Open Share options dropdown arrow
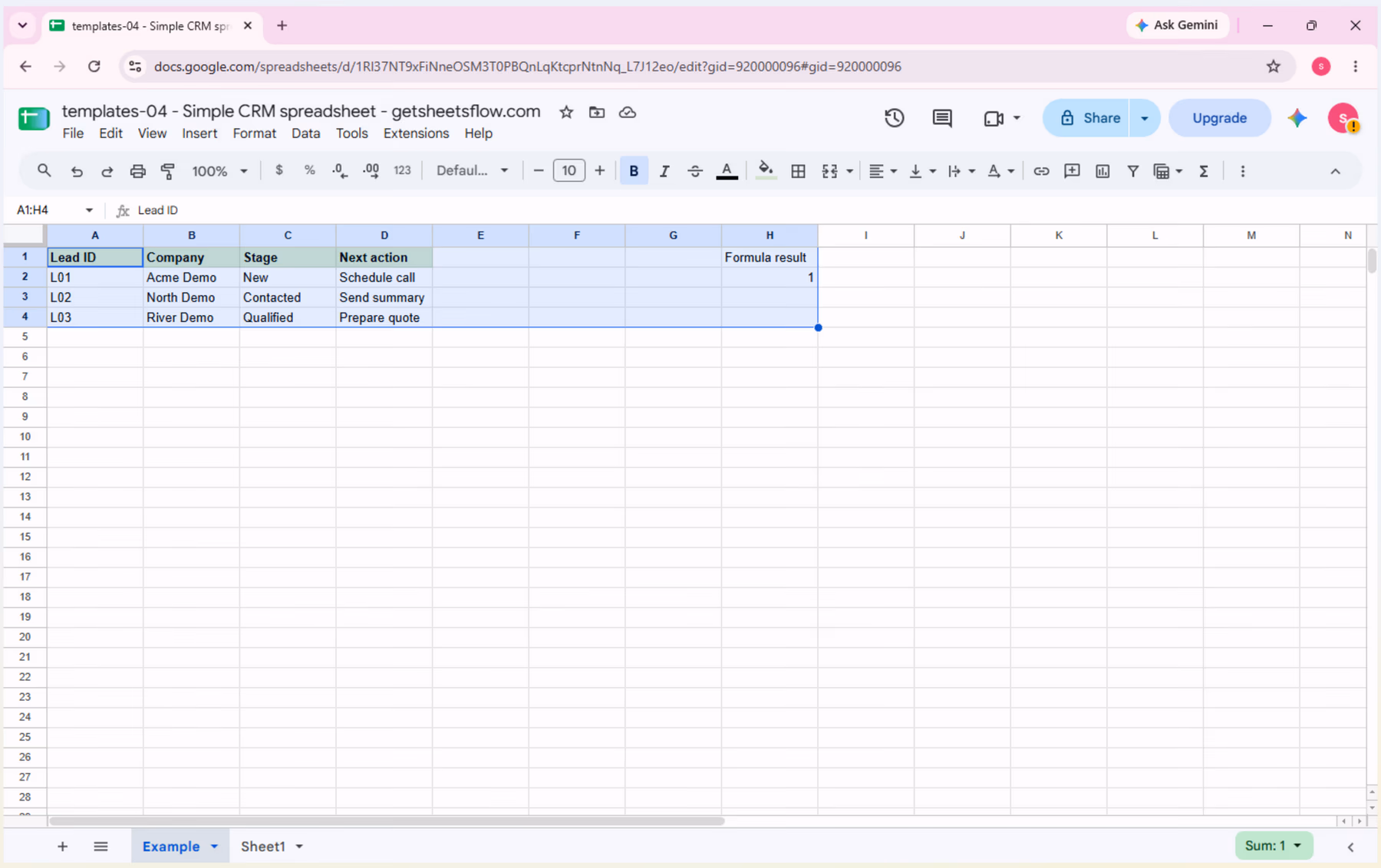 (1145, 118)
